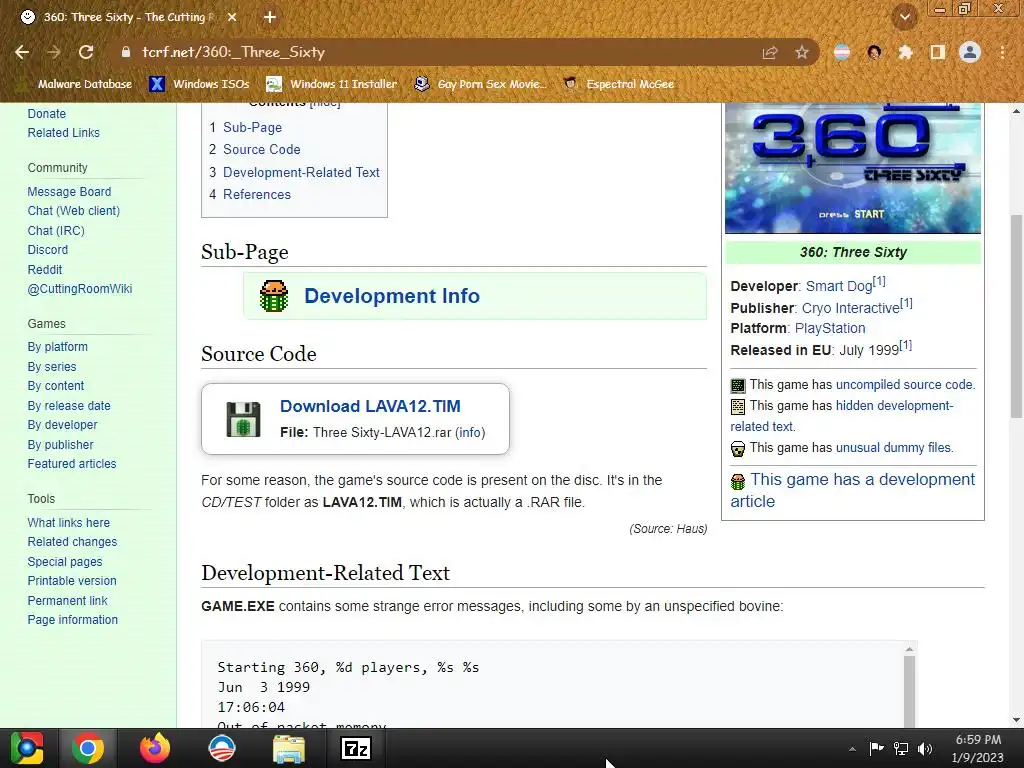The height and width of the screenshot is (768, 1024).
Task: Open the file info link
Action: [x=470, y=432]
